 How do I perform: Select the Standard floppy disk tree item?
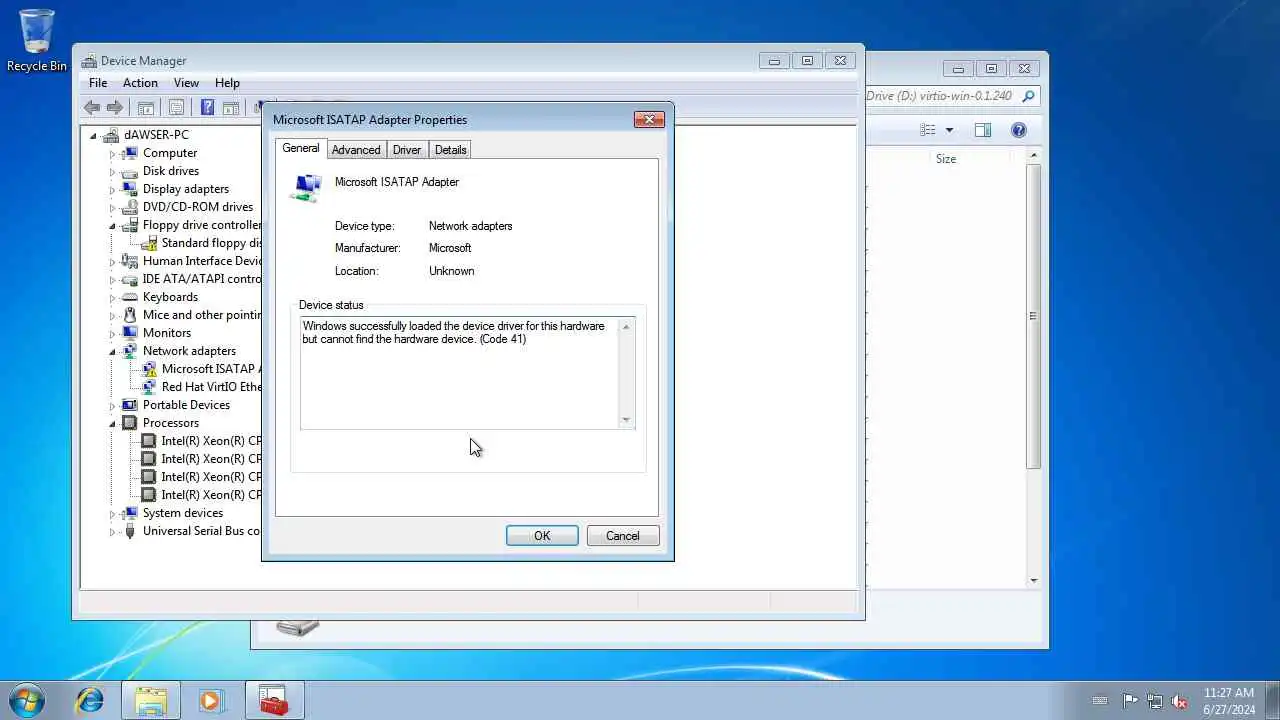[x=210, y=243]
